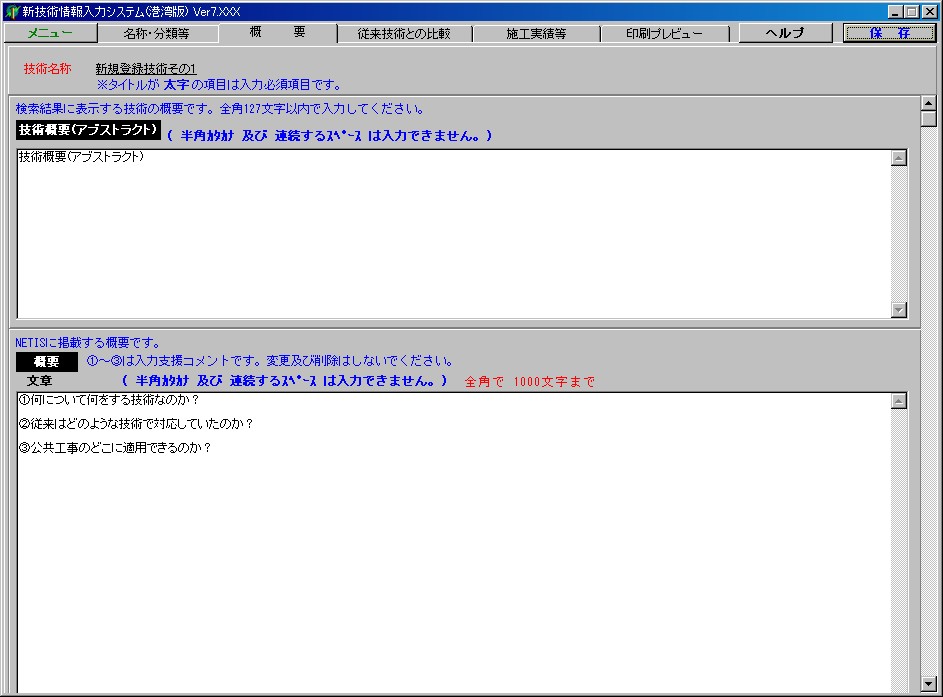The image size is (943, 697).
Task: Select the 概要 tab
Action: 277,33
